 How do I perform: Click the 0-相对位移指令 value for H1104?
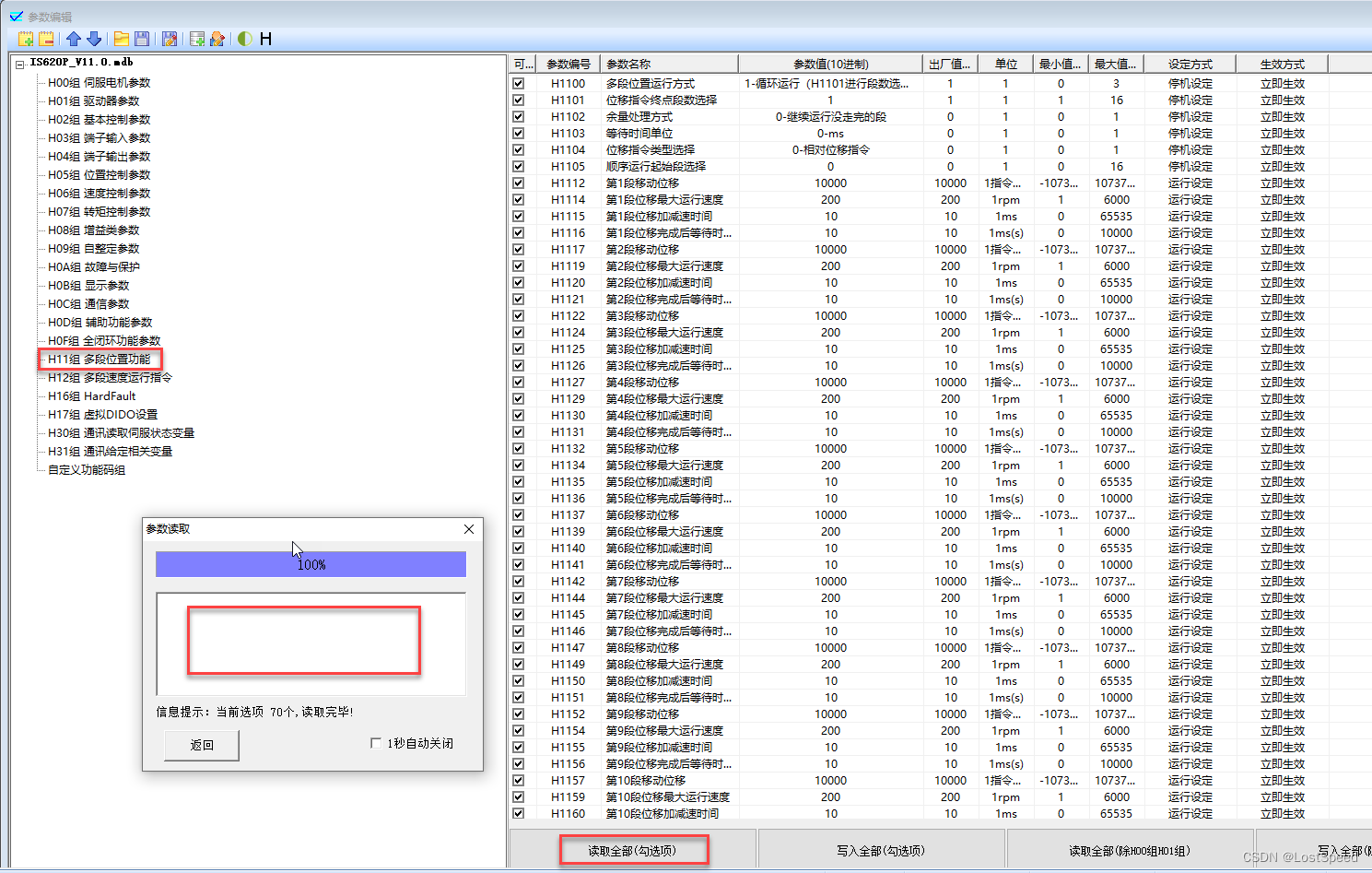pyautogui.click(x=830, y=149)
